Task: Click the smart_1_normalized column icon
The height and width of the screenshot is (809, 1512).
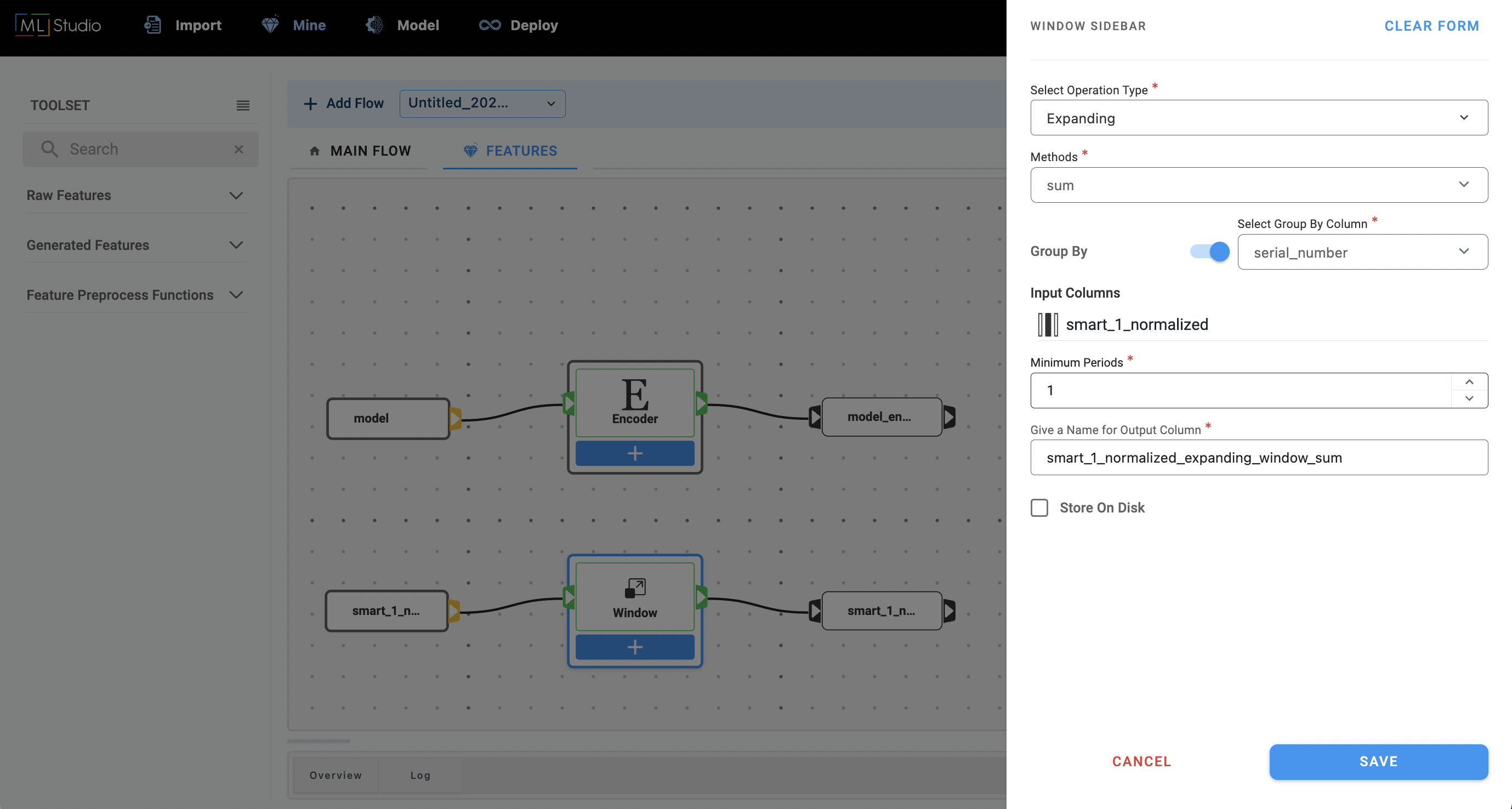Action: (x=1047, y=324)
